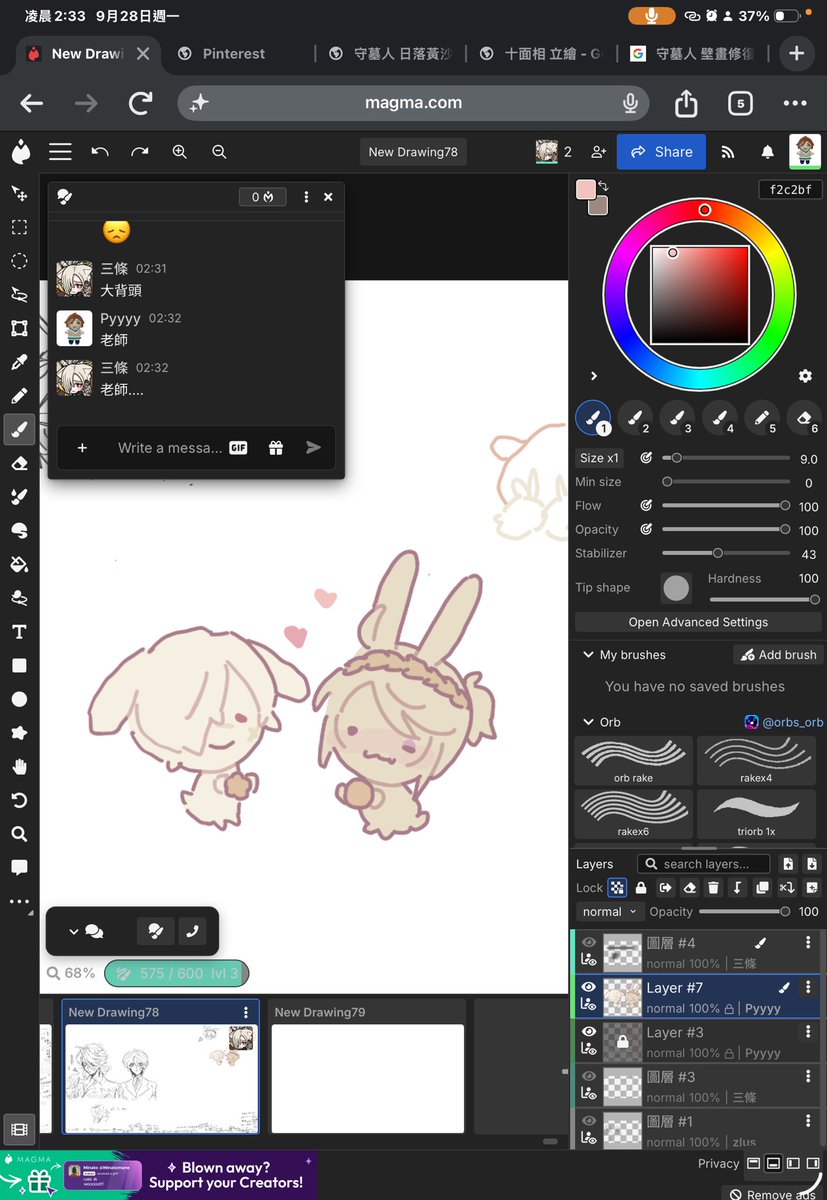Image resolution: width=827 pixels, height=1200 pixels.
Task: Expand the chevron beside chat bubbles button
Action: [x=74, y=931]
